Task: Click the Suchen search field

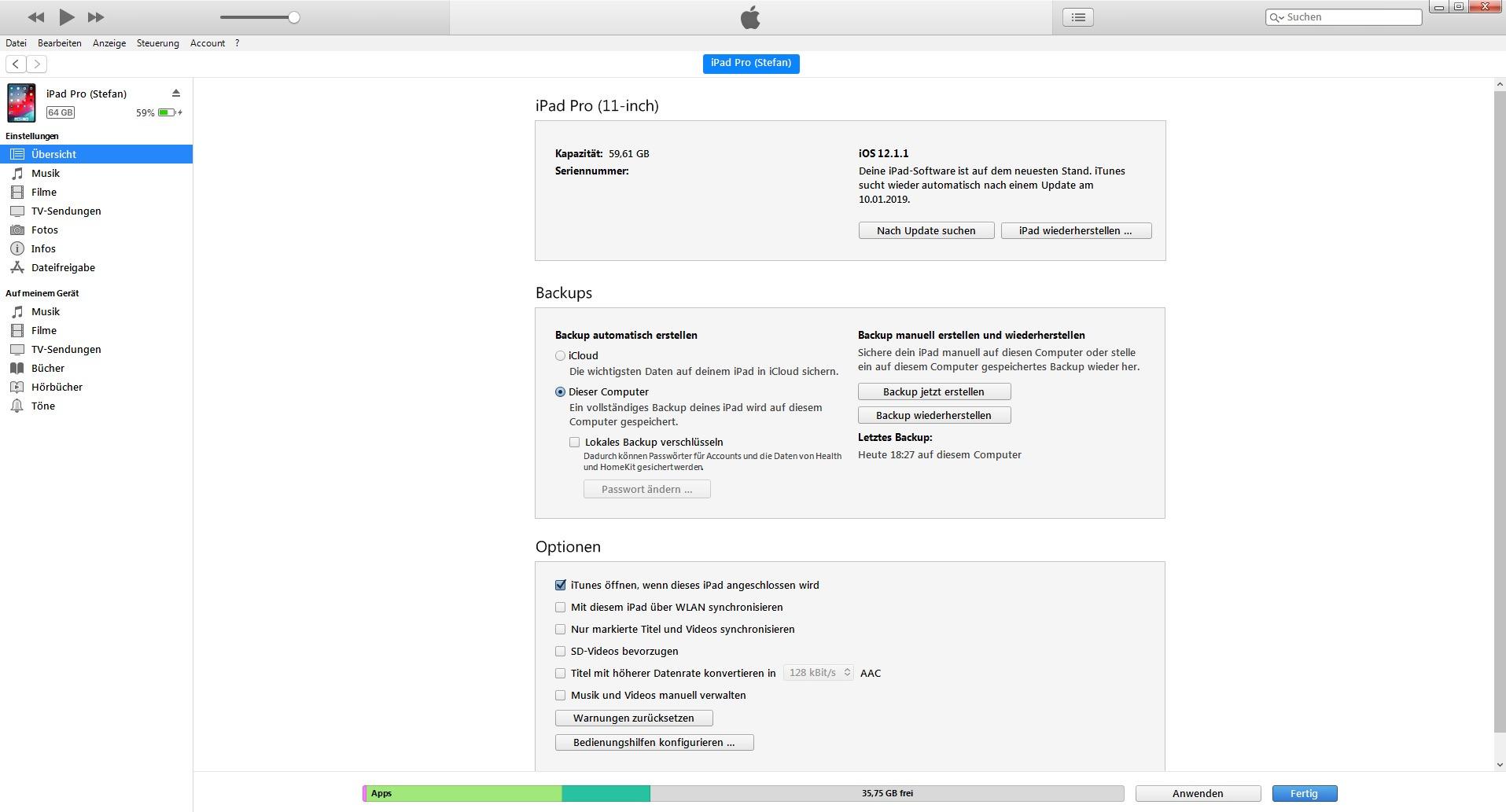Action: click(1343, 17)
